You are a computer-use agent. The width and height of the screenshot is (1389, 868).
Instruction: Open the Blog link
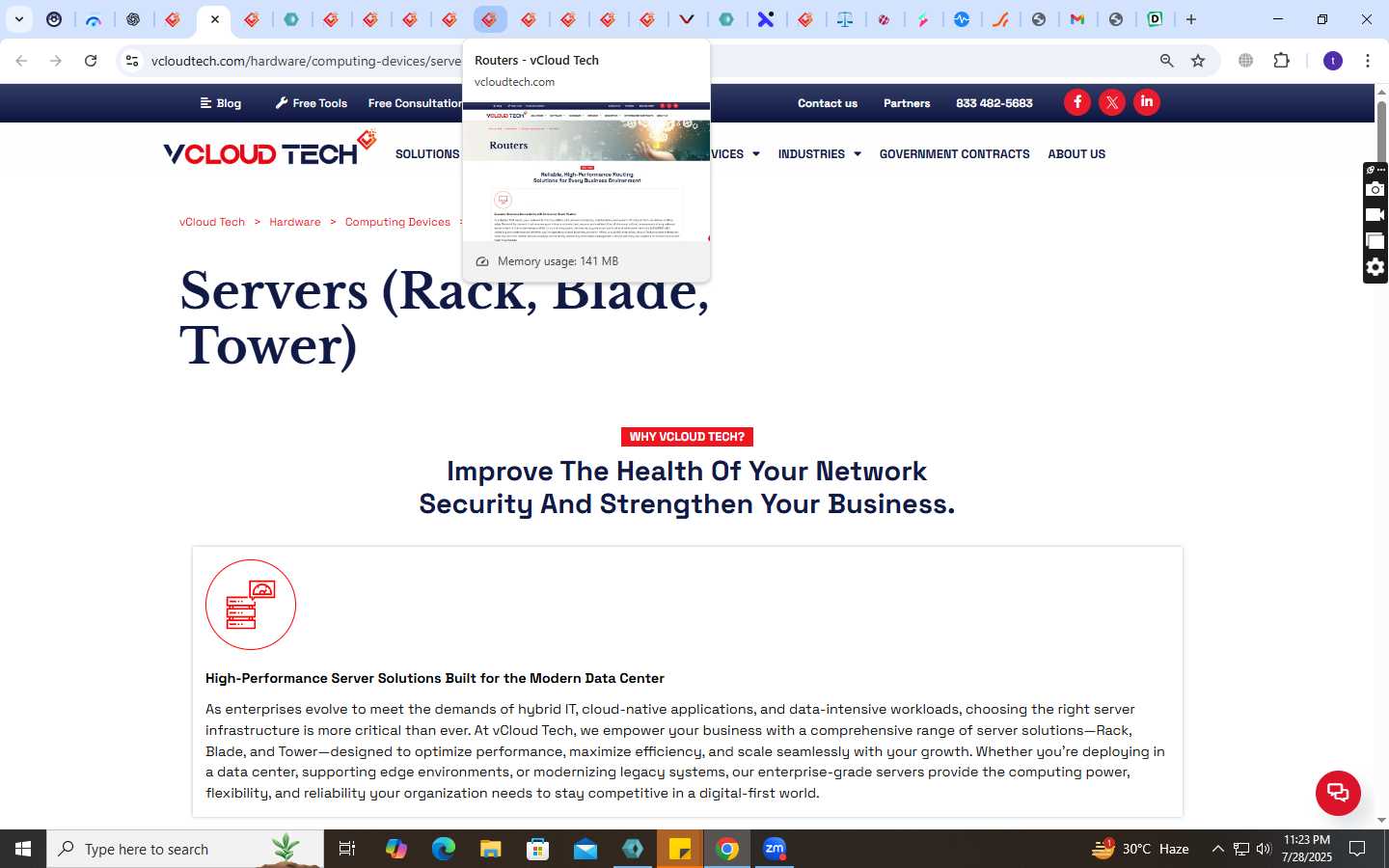point(221,103)
